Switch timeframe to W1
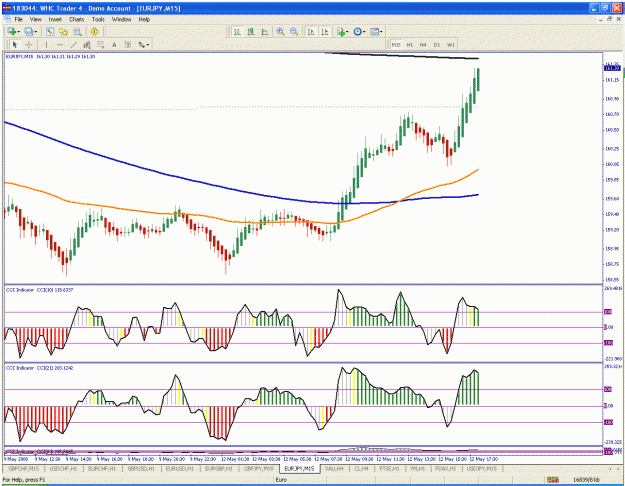The width and height of the screenshot is (625, 486). coord(450,45)
